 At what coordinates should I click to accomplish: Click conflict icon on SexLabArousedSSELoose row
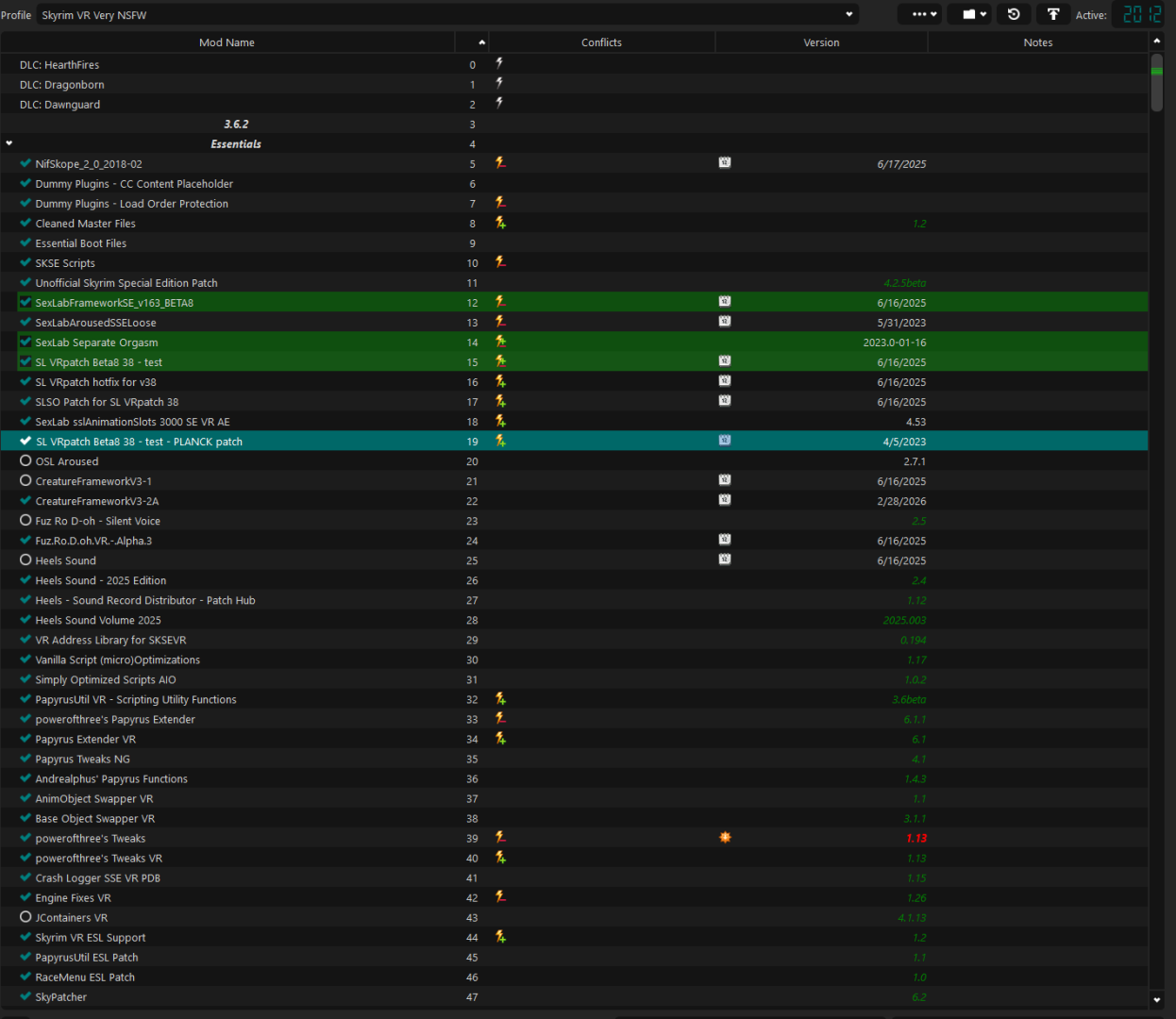point(500,322)
